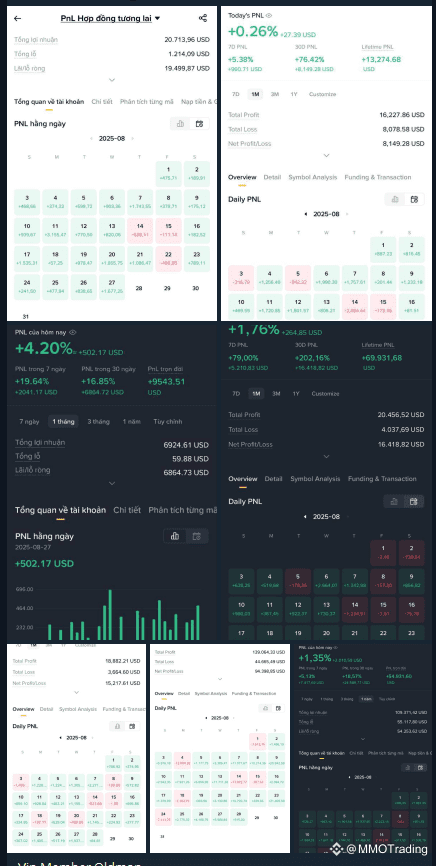This screenshot has height=866, width=436.
Task: Go back using arrow beside PnL Hợp đồng tương lai
Action: (18, 18)
